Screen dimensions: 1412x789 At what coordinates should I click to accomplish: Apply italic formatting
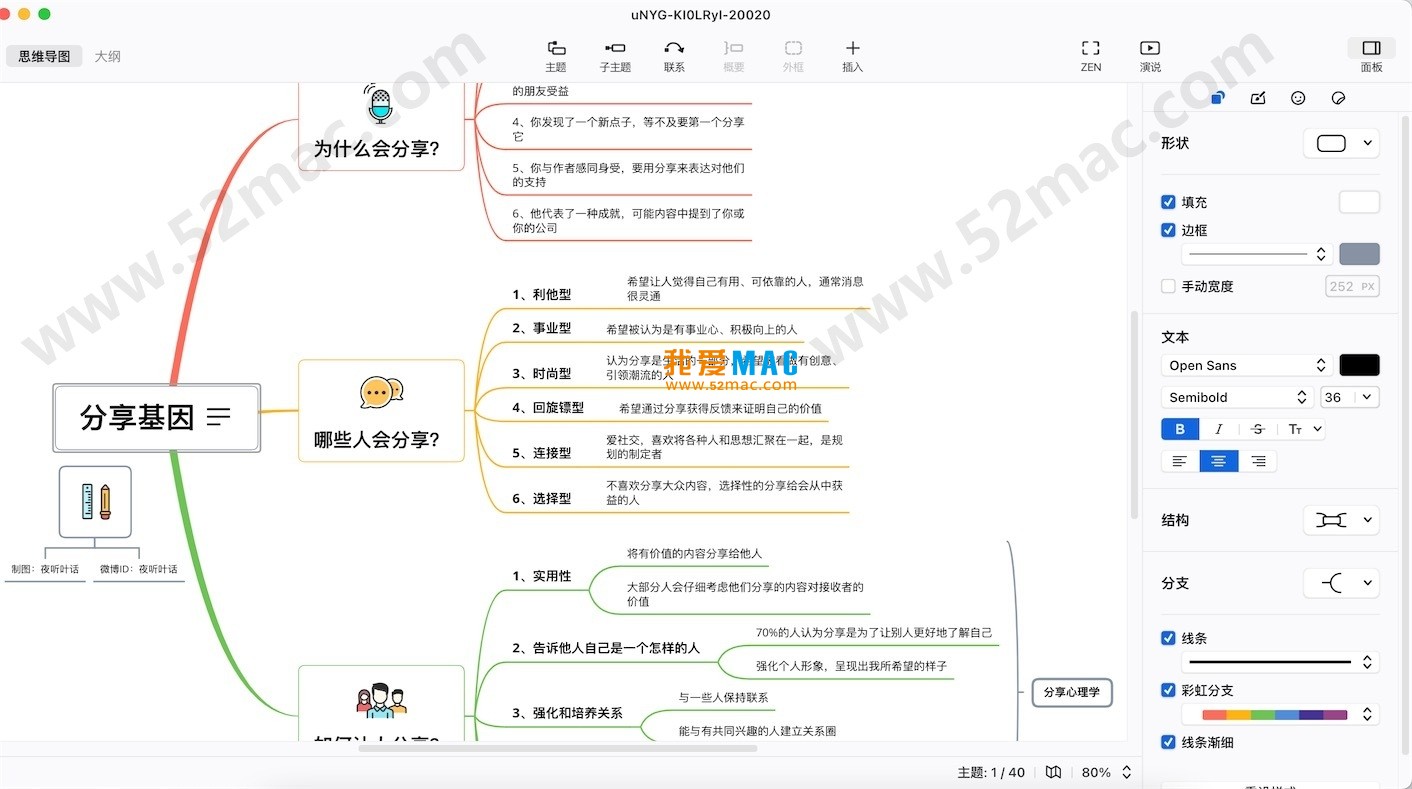coord(1218,429)
